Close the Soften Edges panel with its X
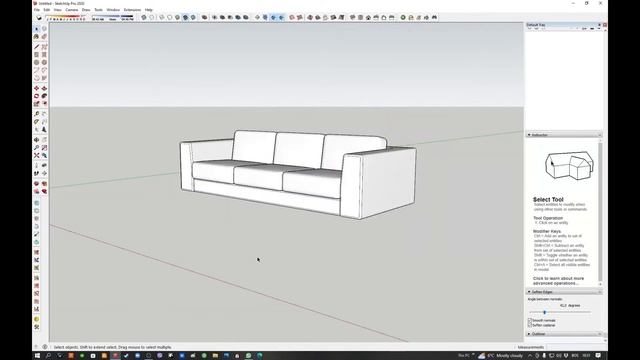Image resolution: width=640 pixels, height=360 pixels. [600, 292]
